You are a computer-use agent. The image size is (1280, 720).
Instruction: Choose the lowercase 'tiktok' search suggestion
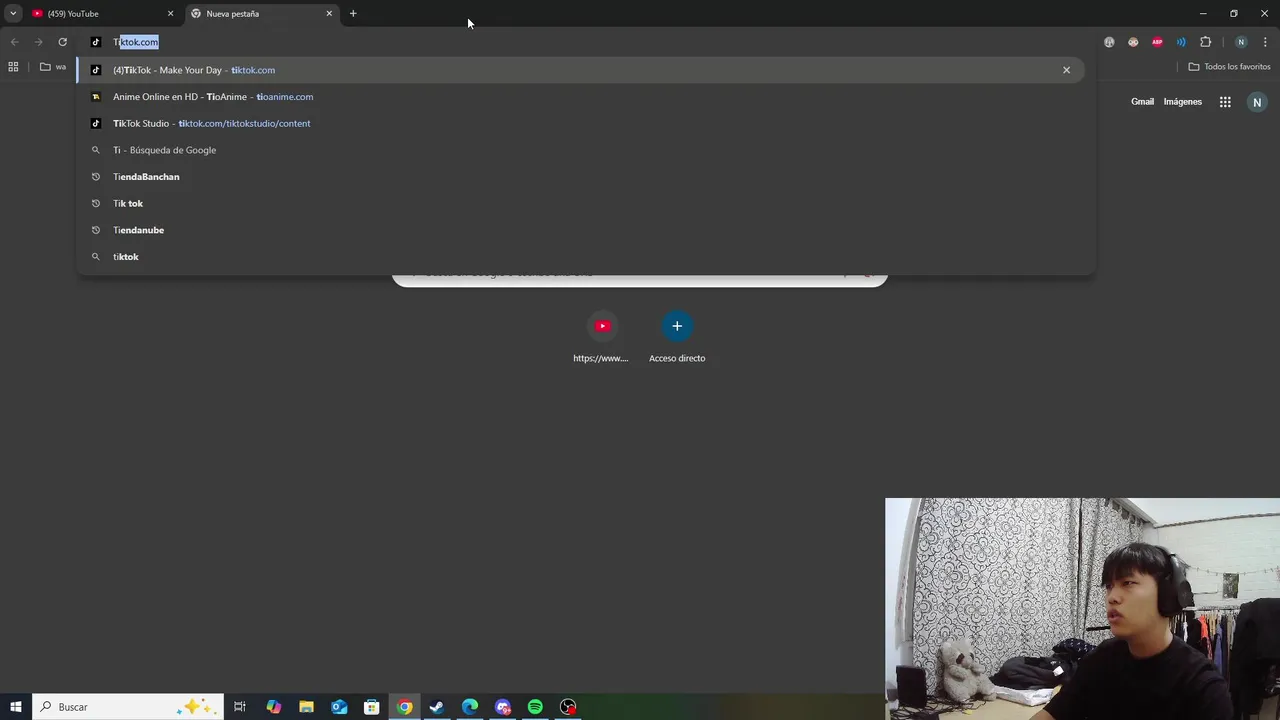580,257
